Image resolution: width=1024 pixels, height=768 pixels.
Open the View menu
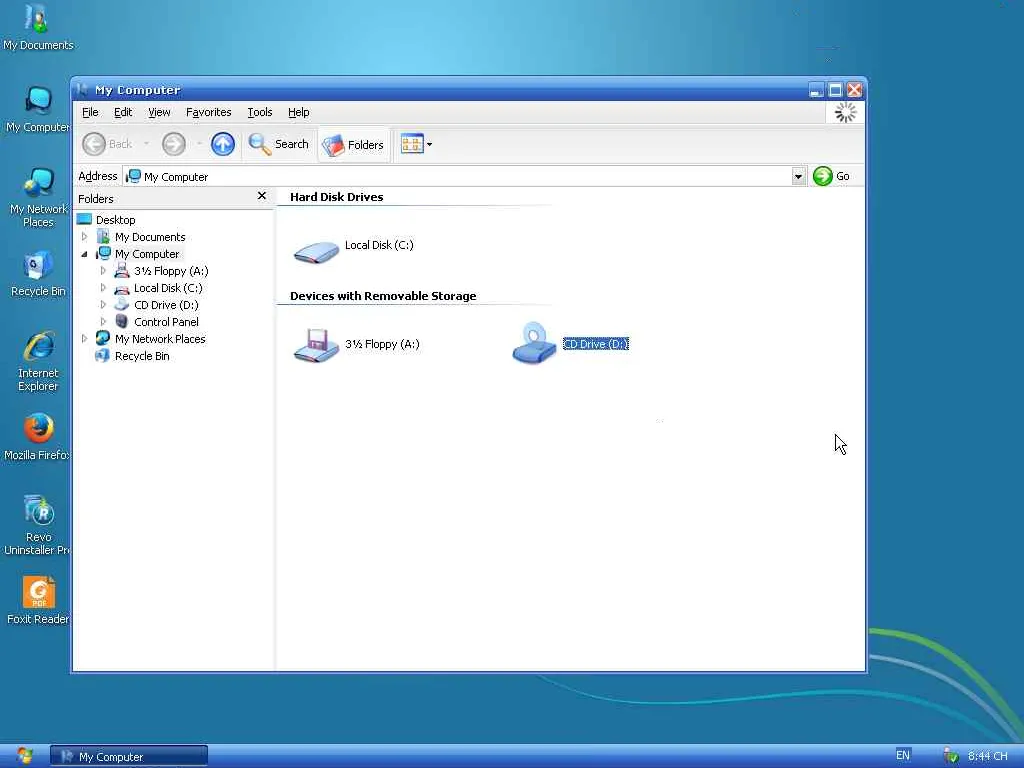coord(159,112)
